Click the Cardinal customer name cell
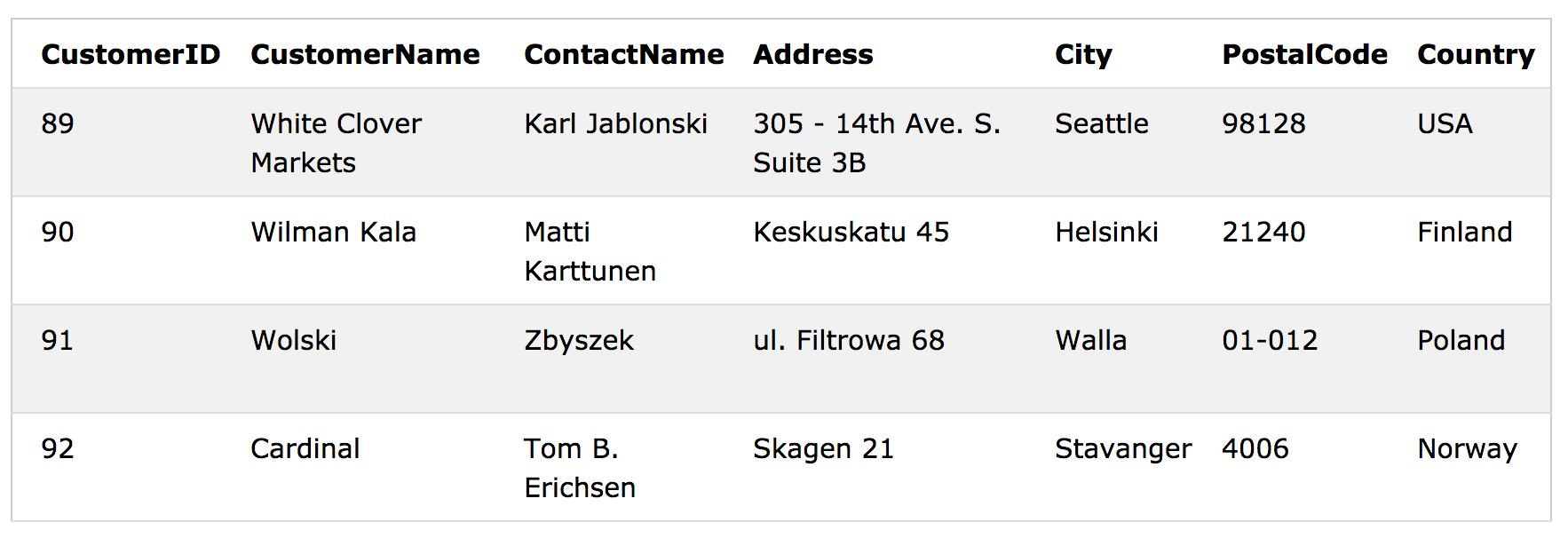This screenshot has width=1568, height=554. (x=305, y=448)
